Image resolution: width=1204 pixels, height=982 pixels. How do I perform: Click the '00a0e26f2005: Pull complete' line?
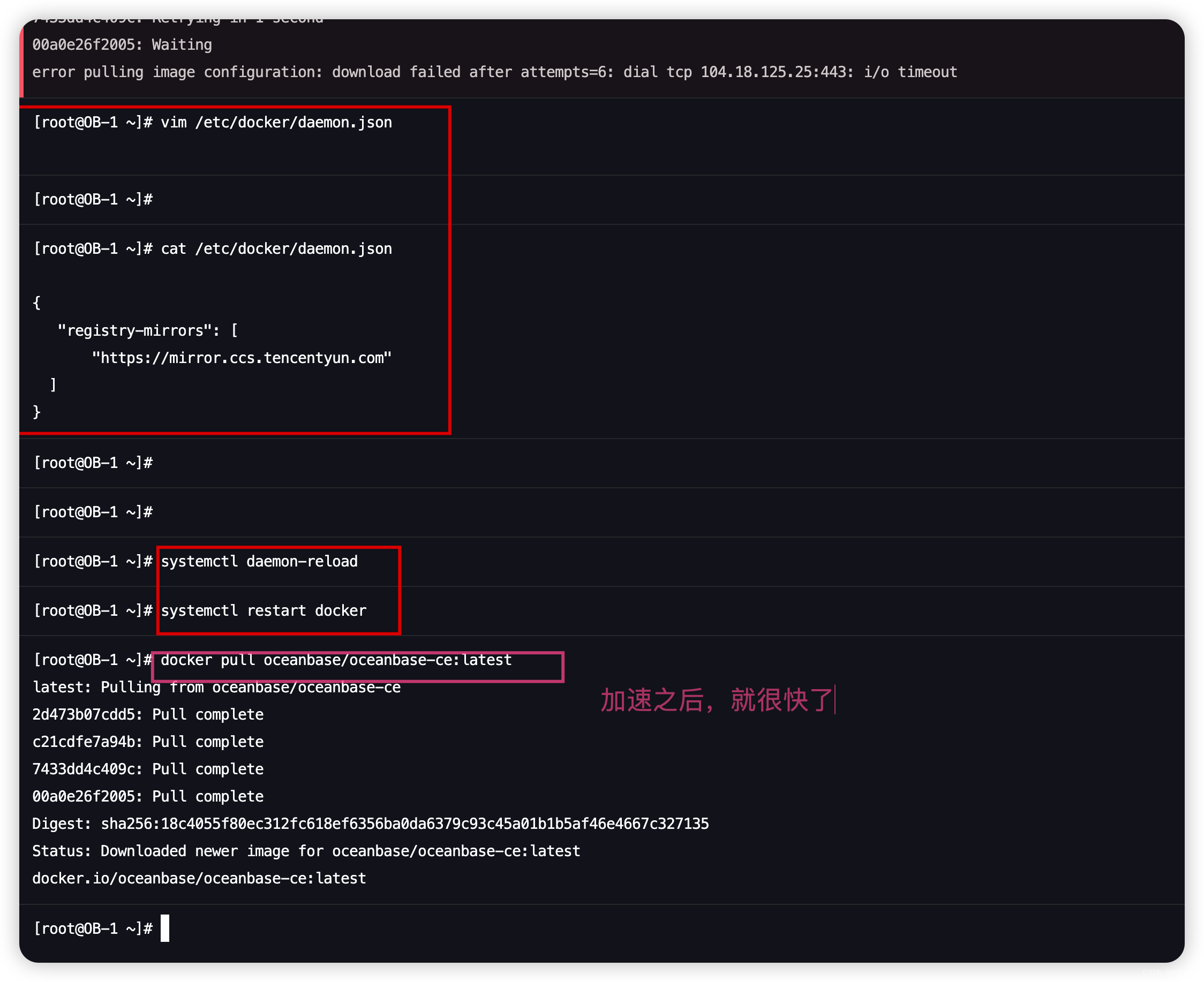[x=148, y=796]
